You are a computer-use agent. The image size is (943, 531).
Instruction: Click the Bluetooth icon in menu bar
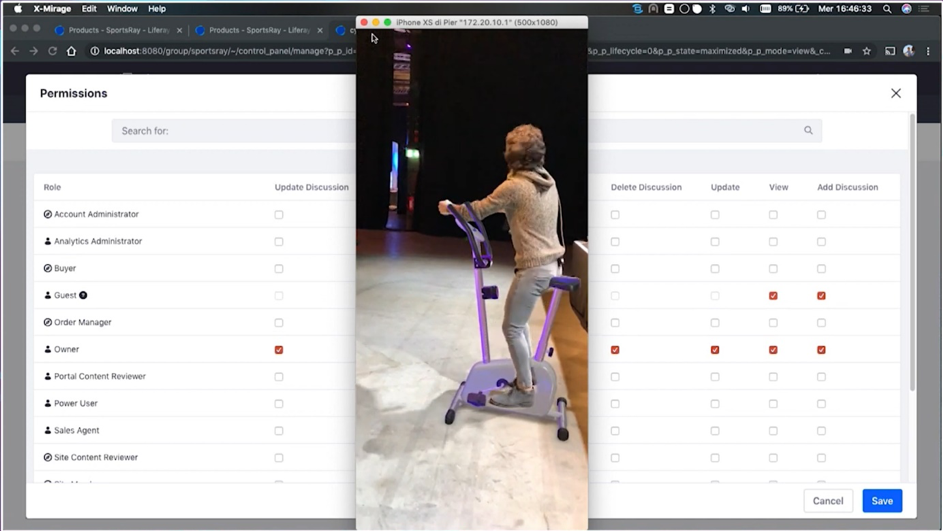pos(713,8)
